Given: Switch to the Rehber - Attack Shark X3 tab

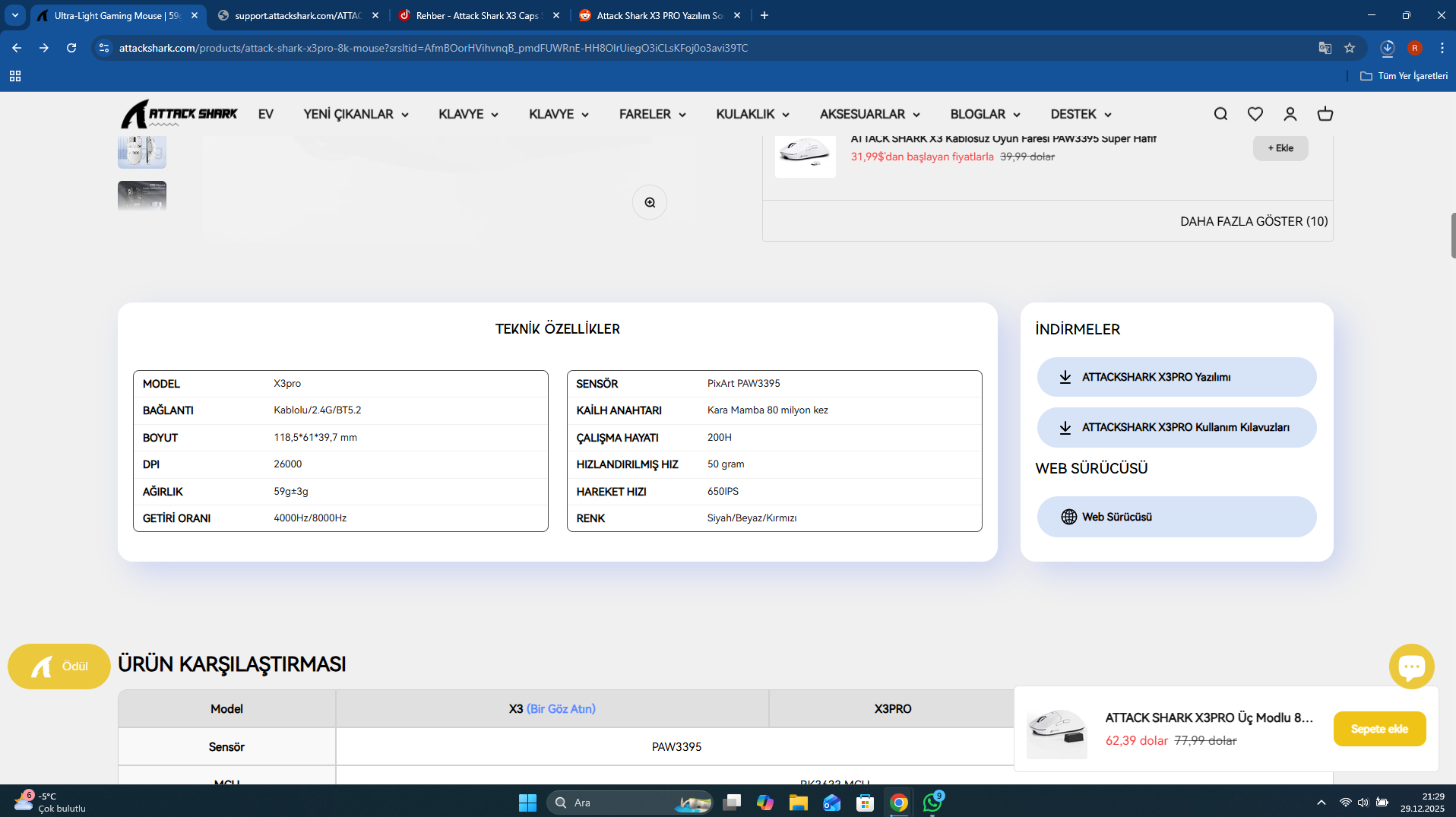Looking at the screenshot, I should [477, 15].
